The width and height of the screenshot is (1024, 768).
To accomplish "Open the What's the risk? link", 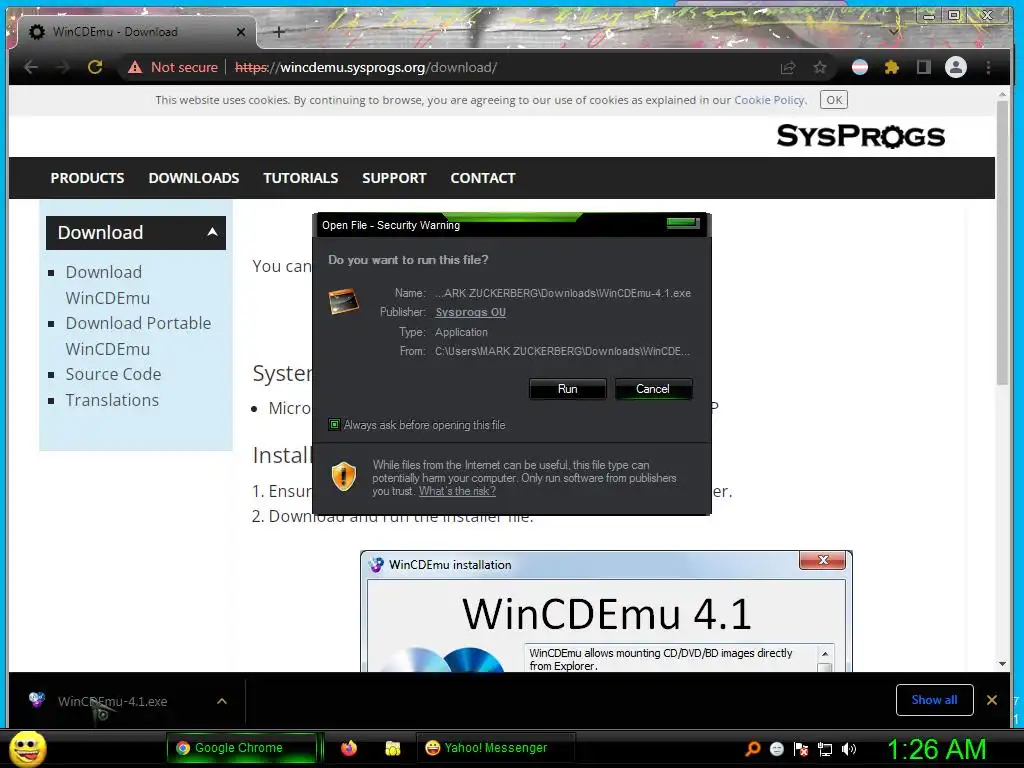I will click(457, 491).
